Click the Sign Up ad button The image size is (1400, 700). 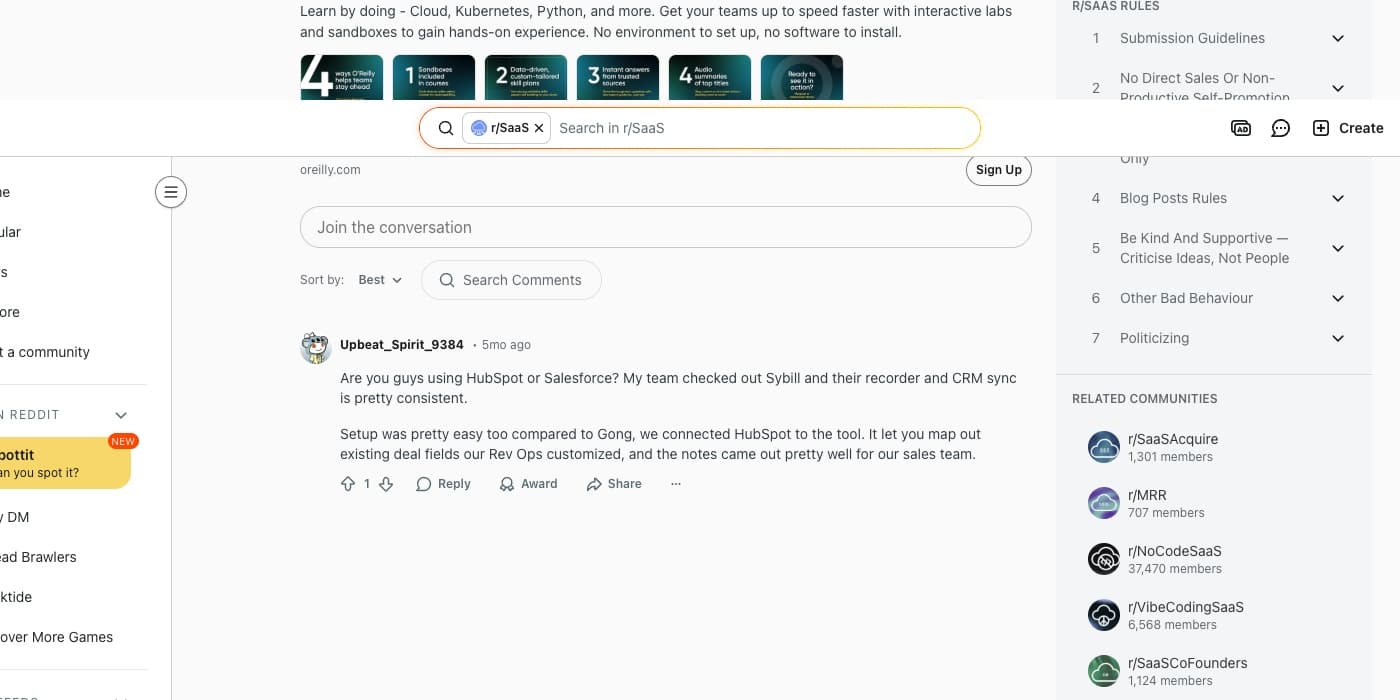[x=998, y=170]
